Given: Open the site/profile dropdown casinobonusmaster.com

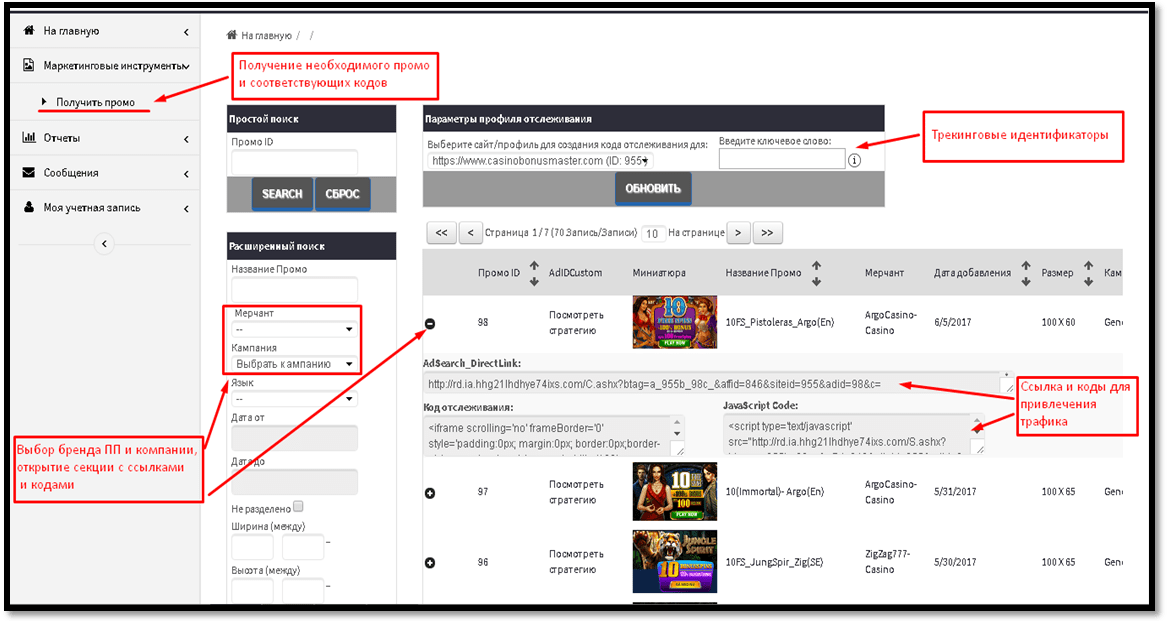Looking at the screenshot, I should point(540,160).
